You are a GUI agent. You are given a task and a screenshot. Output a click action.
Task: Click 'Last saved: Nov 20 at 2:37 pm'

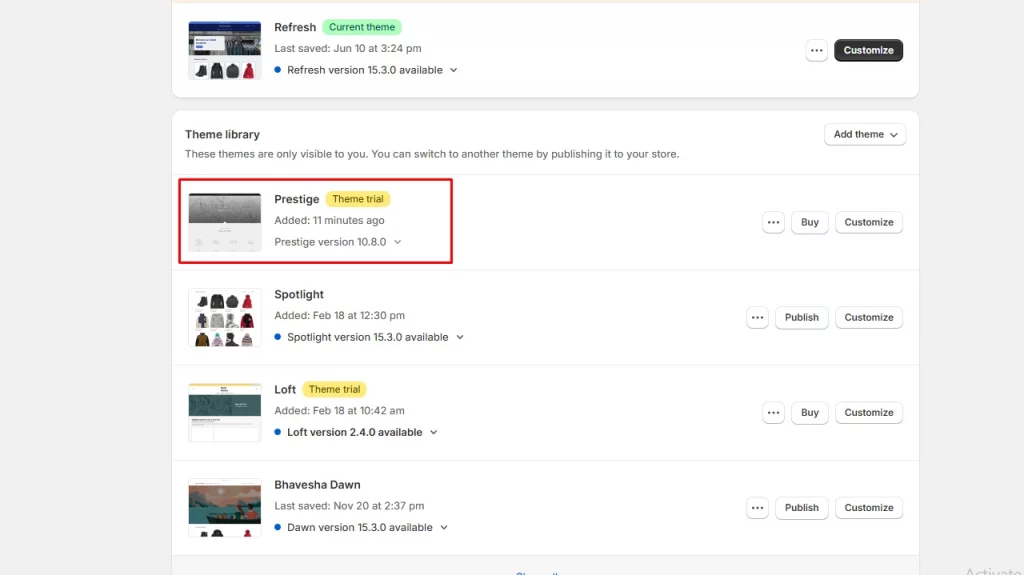pos(349,506)
